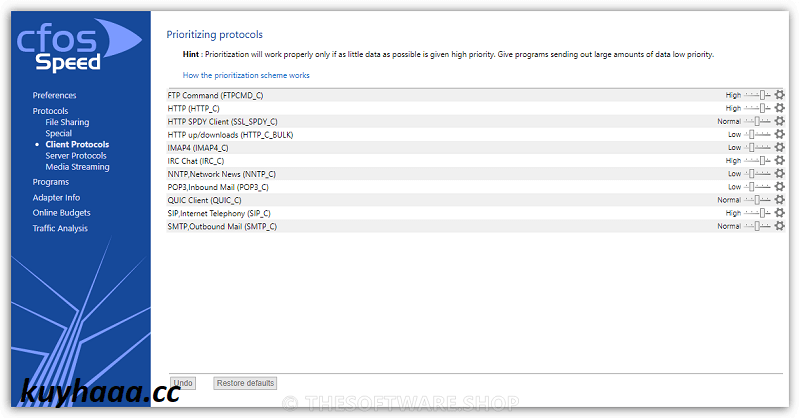Select QUIC Client (QUIC_C) row text
This screenshot has height=418, width=800.
pyautogui.click(x=205, y=200)
